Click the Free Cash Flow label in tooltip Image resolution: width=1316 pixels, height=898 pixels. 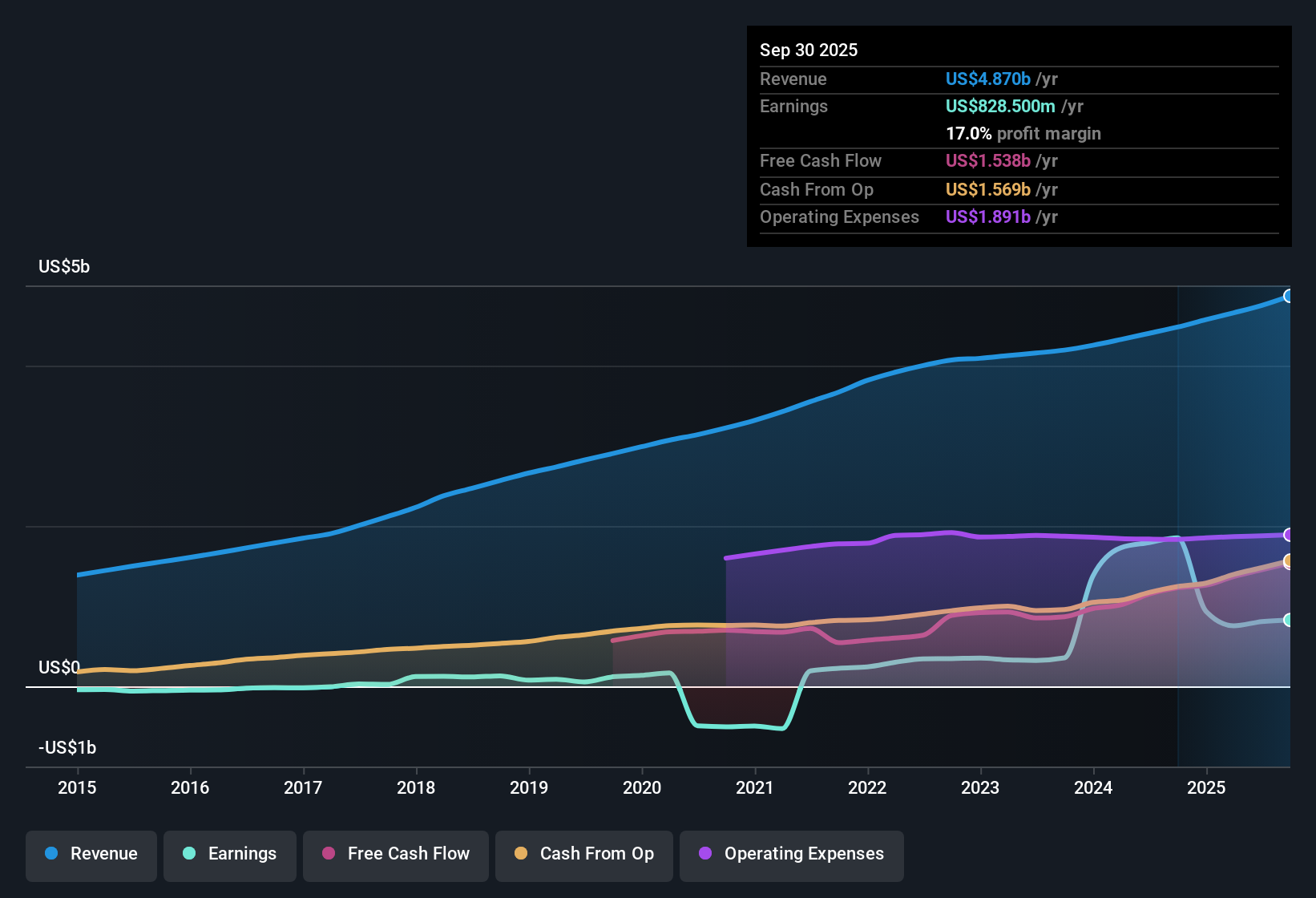pos(821,160)
